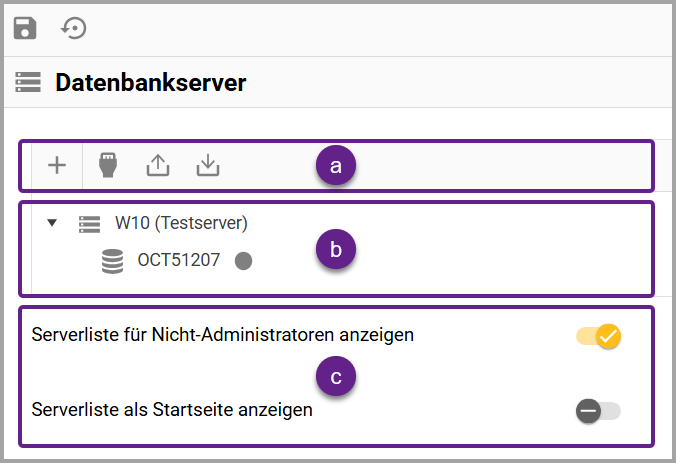Viewport: 676px width, 463px height.
Task: Click the network port icon
Action: [x=107, y=165]
